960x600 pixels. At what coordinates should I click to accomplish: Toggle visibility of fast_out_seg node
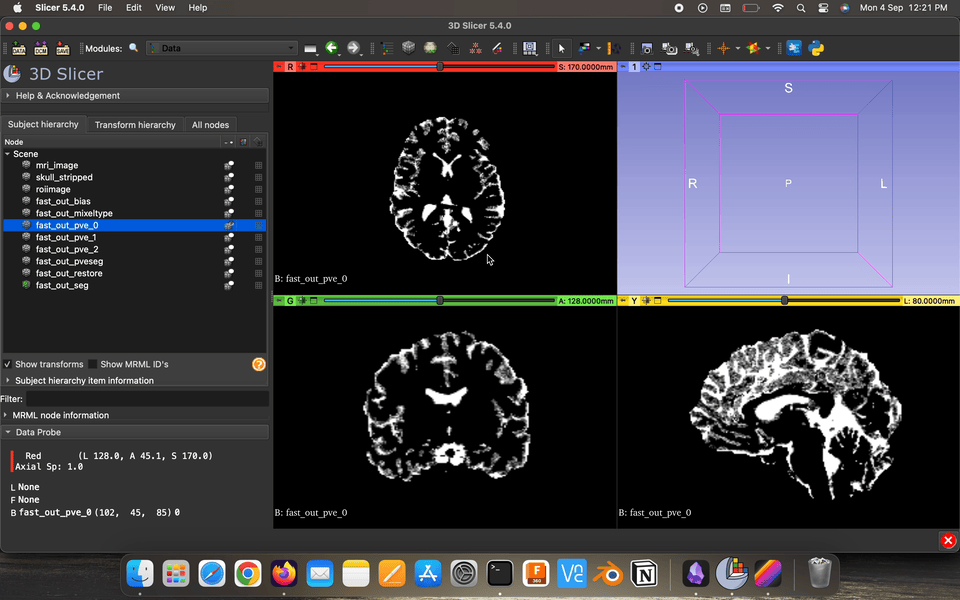coord(229,285)
